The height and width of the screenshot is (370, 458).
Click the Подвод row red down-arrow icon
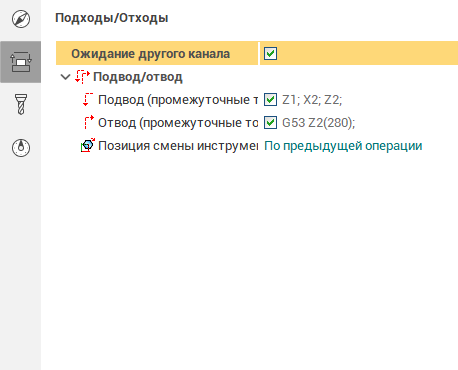click(88, 100)
